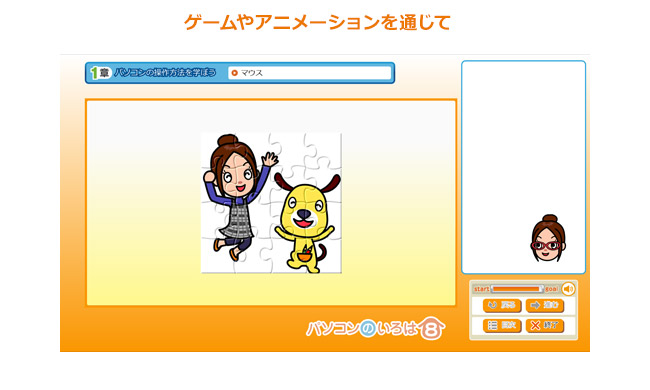The width and height of the screenshot is (650, 390).
Task: Select the orange bullet beside マウス
Action: 235,73
